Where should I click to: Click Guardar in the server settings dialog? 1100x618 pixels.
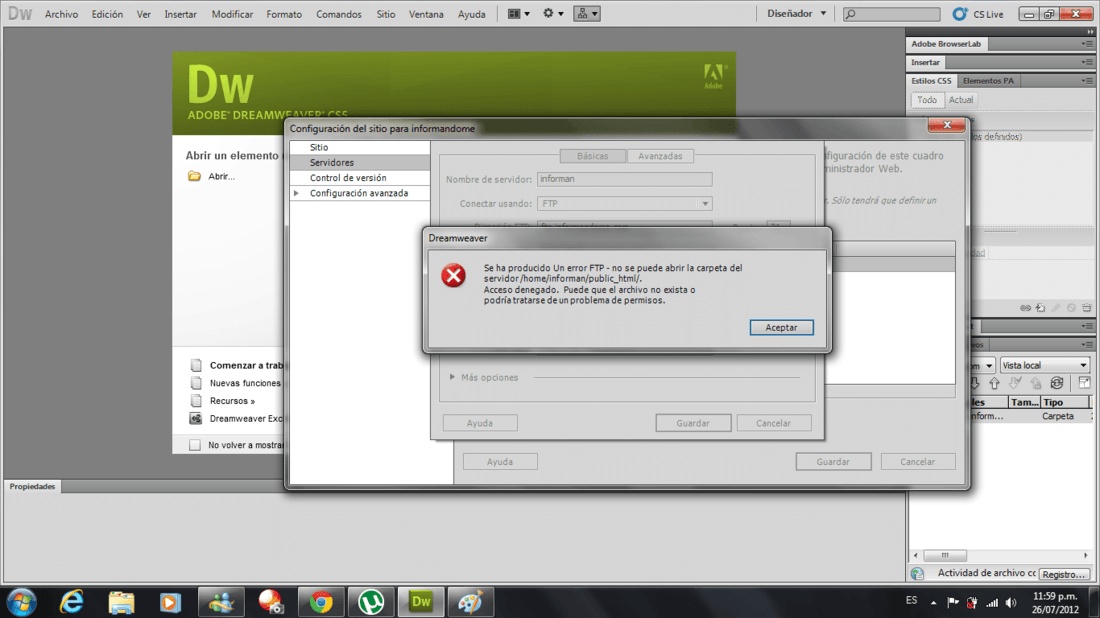pyautogui.click(x=693, y=423)
